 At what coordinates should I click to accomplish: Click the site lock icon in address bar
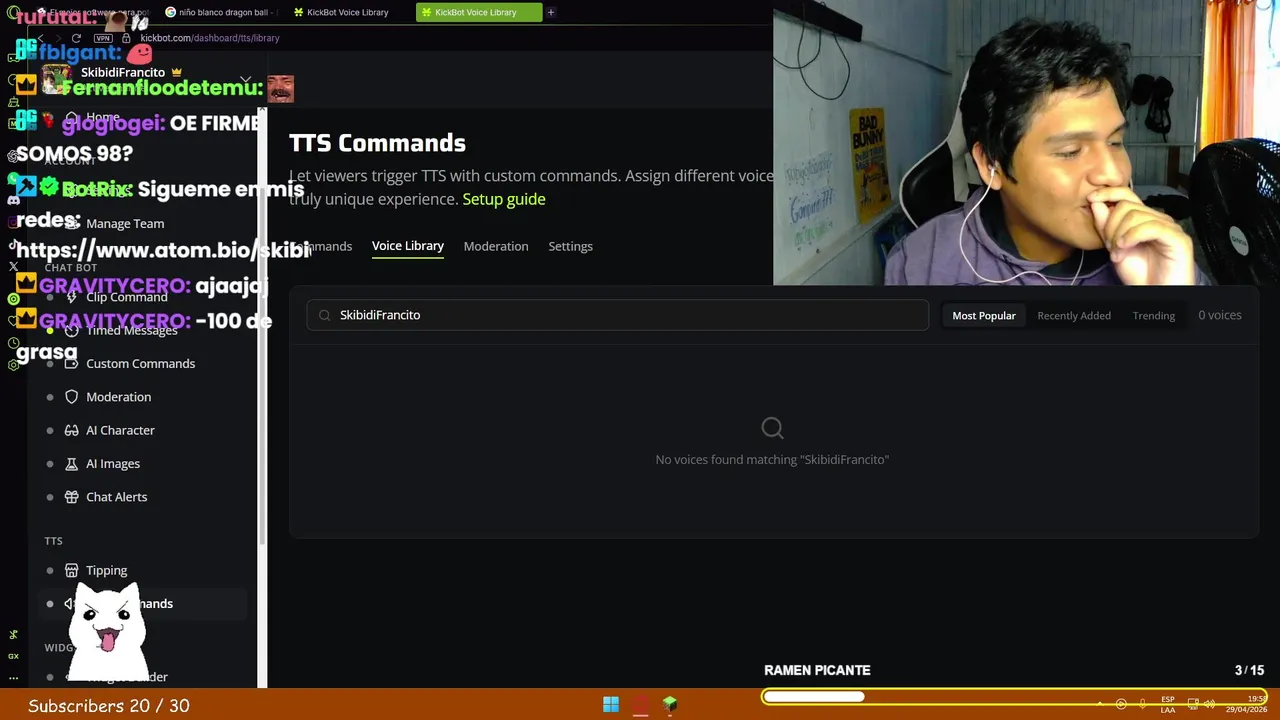point(126,38)
